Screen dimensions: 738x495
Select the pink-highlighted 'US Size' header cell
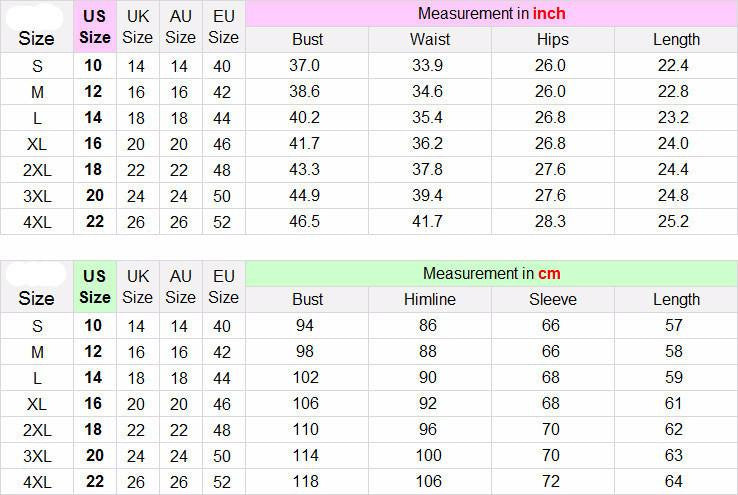tap(95, 27)
